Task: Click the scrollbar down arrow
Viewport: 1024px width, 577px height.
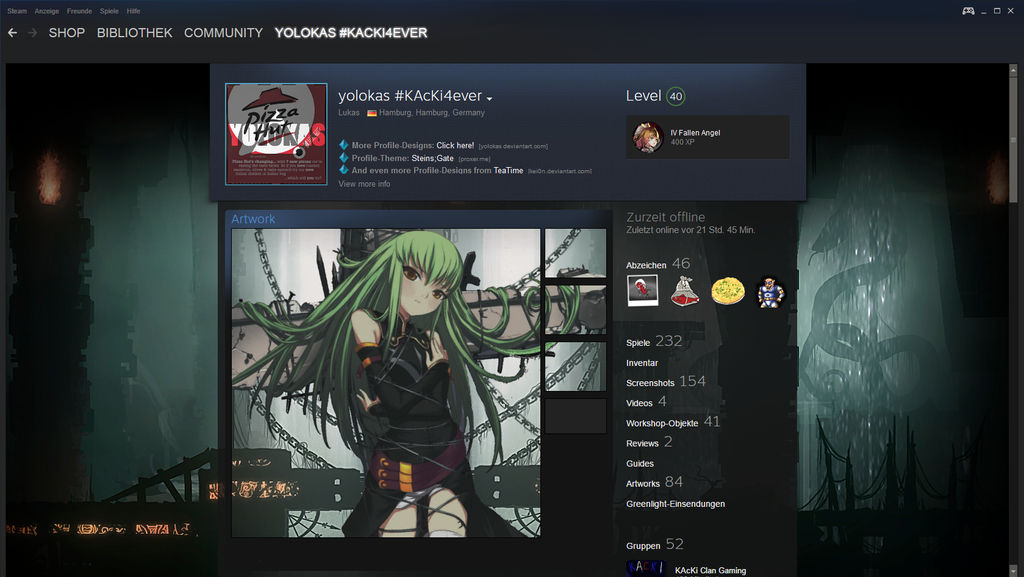Action: coord(1013,572)
